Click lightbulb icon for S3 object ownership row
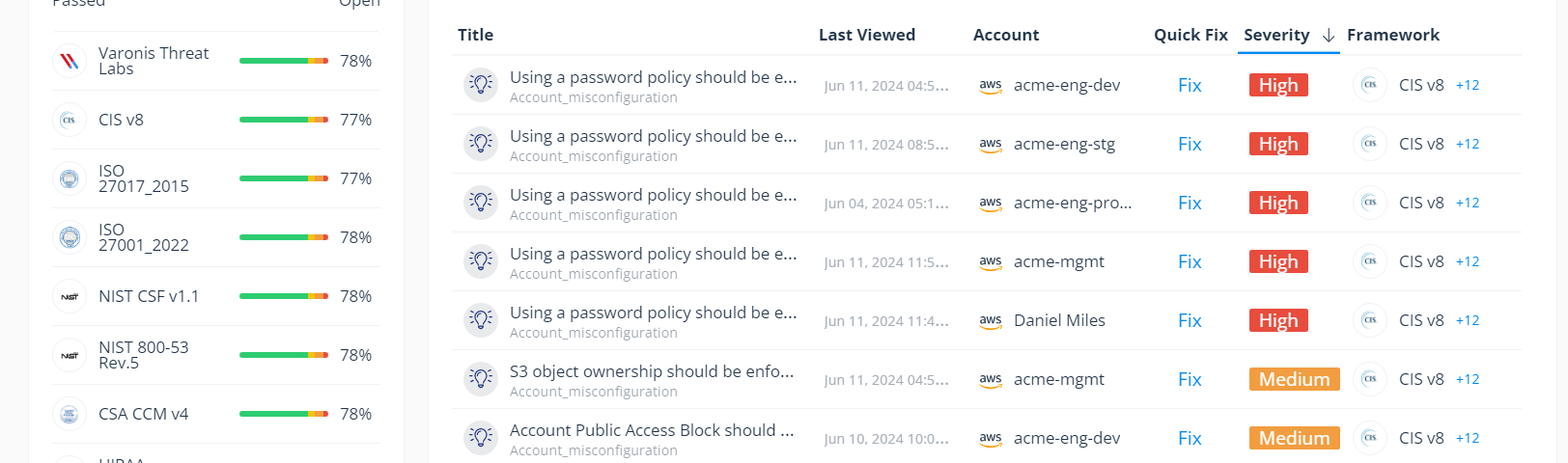 [x=481, y=379]
